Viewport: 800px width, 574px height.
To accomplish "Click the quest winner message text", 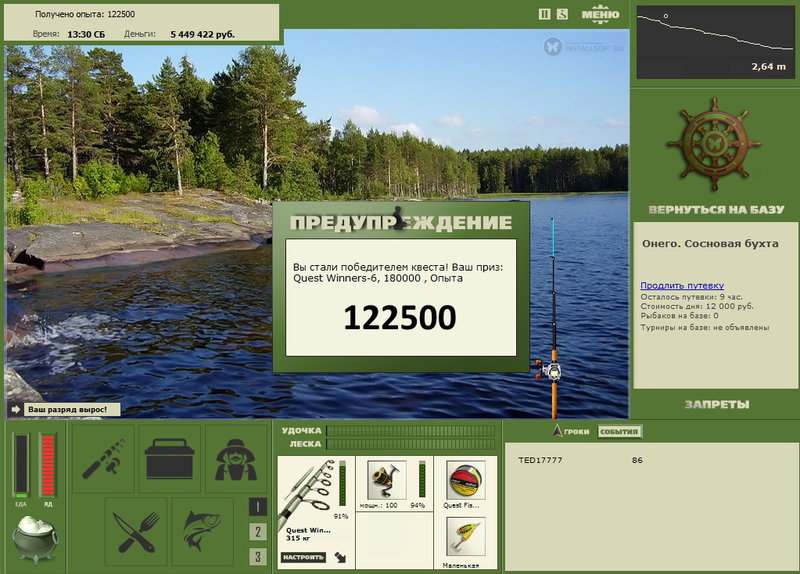I will [398, 272].
